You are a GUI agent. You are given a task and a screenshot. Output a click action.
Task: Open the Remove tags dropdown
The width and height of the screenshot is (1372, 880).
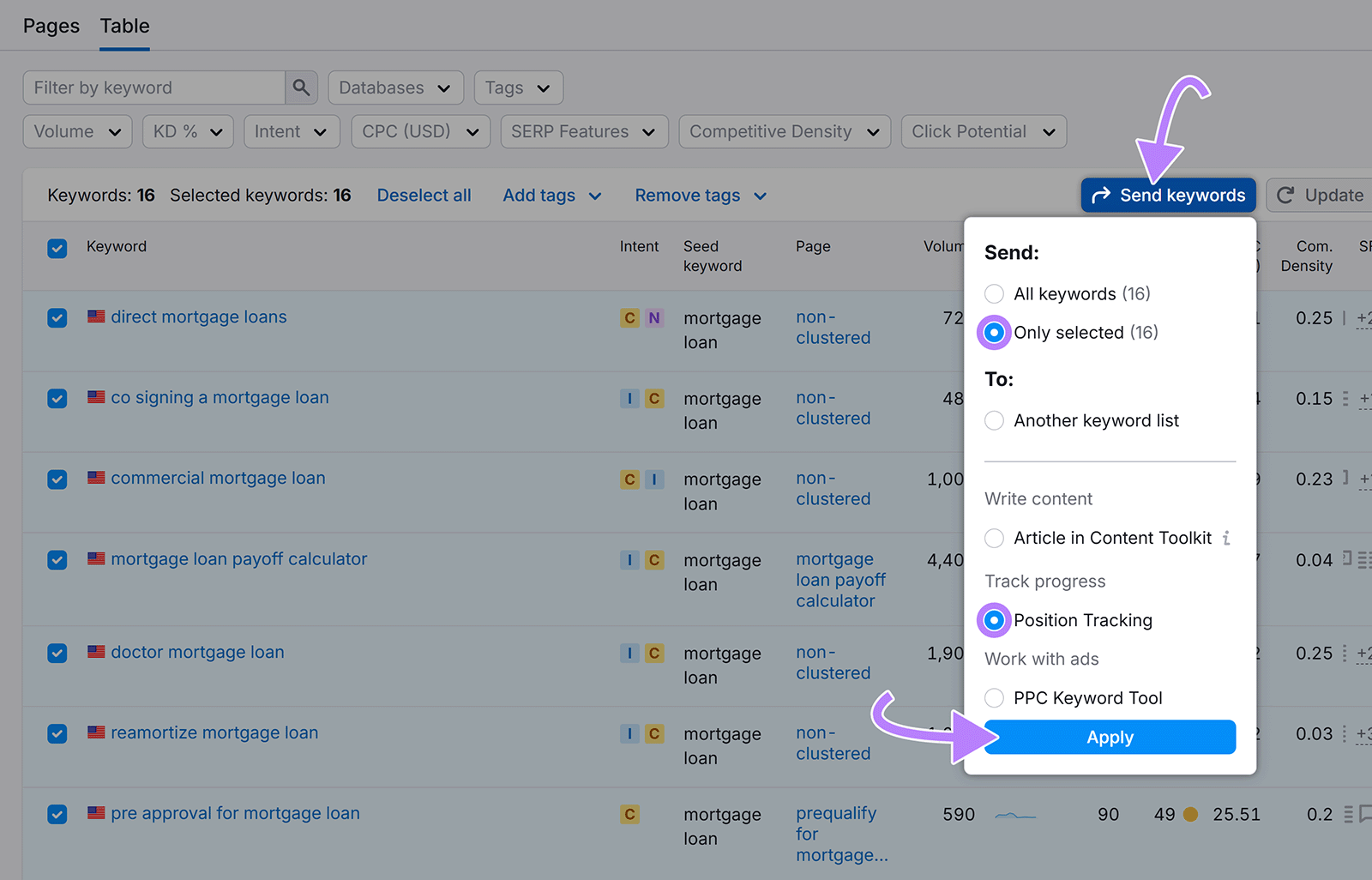(x=700, y=195)
